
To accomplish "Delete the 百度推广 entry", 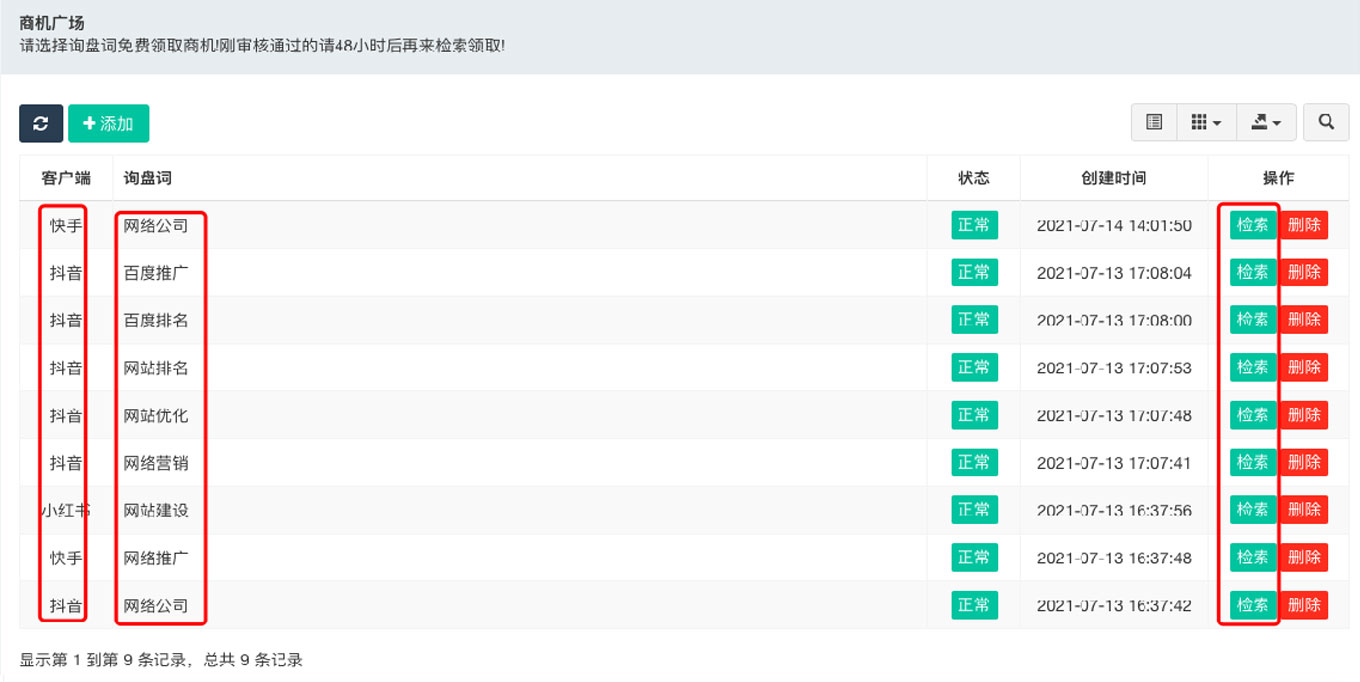I will (x=1304, y=272).
